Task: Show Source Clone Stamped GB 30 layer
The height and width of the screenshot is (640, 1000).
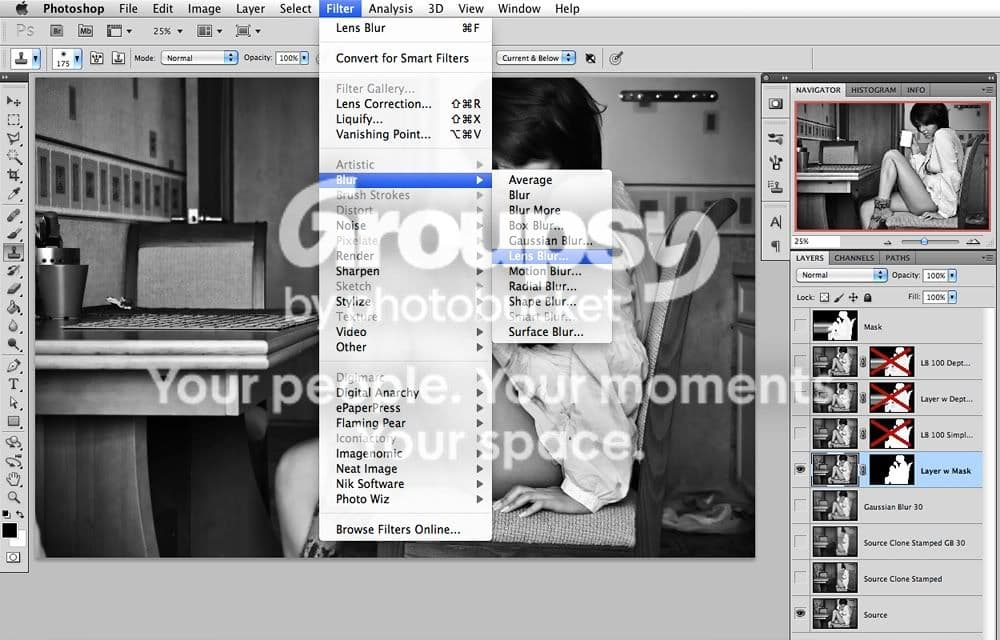Action: pos(800,542)
